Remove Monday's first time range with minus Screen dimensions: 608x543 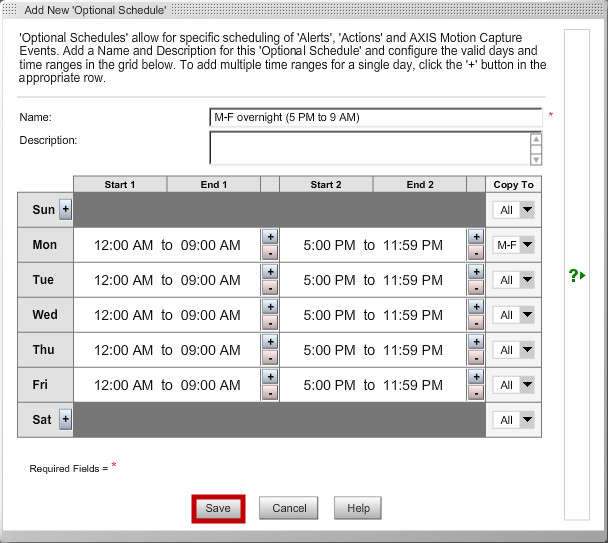click(x=269, y=253)
